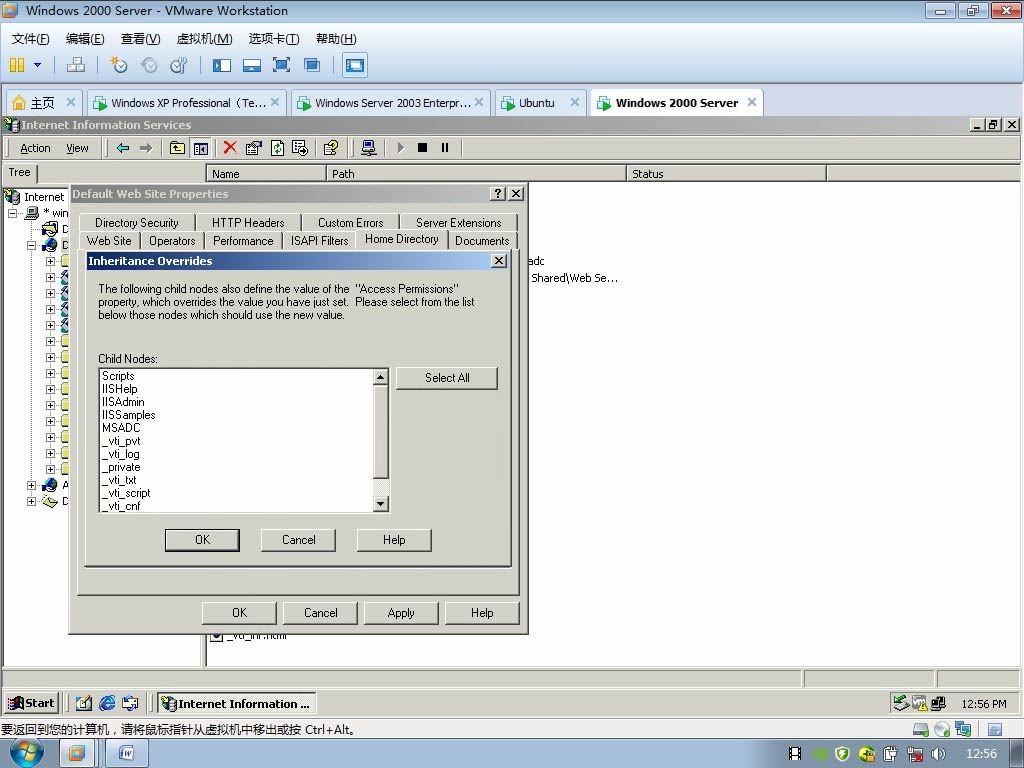Open the power options dropdown arrow
The width and height of the screenshot is (1024, 768).
37,65
